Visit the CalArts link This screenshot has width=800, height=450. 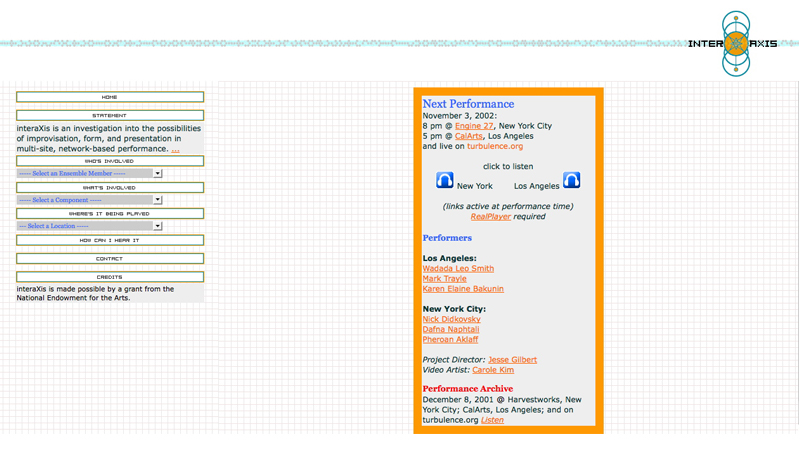click(x=468, y=136)
